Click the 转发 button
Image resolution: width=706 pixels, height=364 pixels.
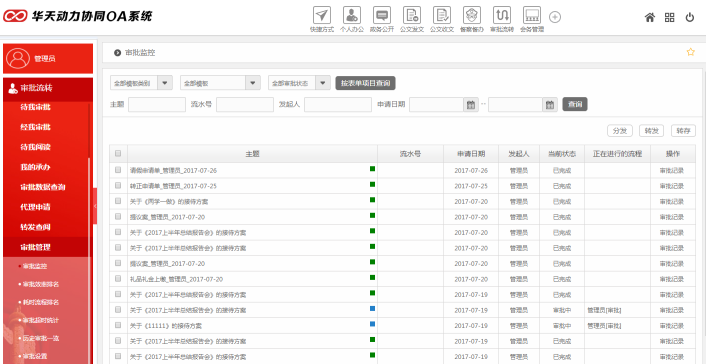click(652, 131)
